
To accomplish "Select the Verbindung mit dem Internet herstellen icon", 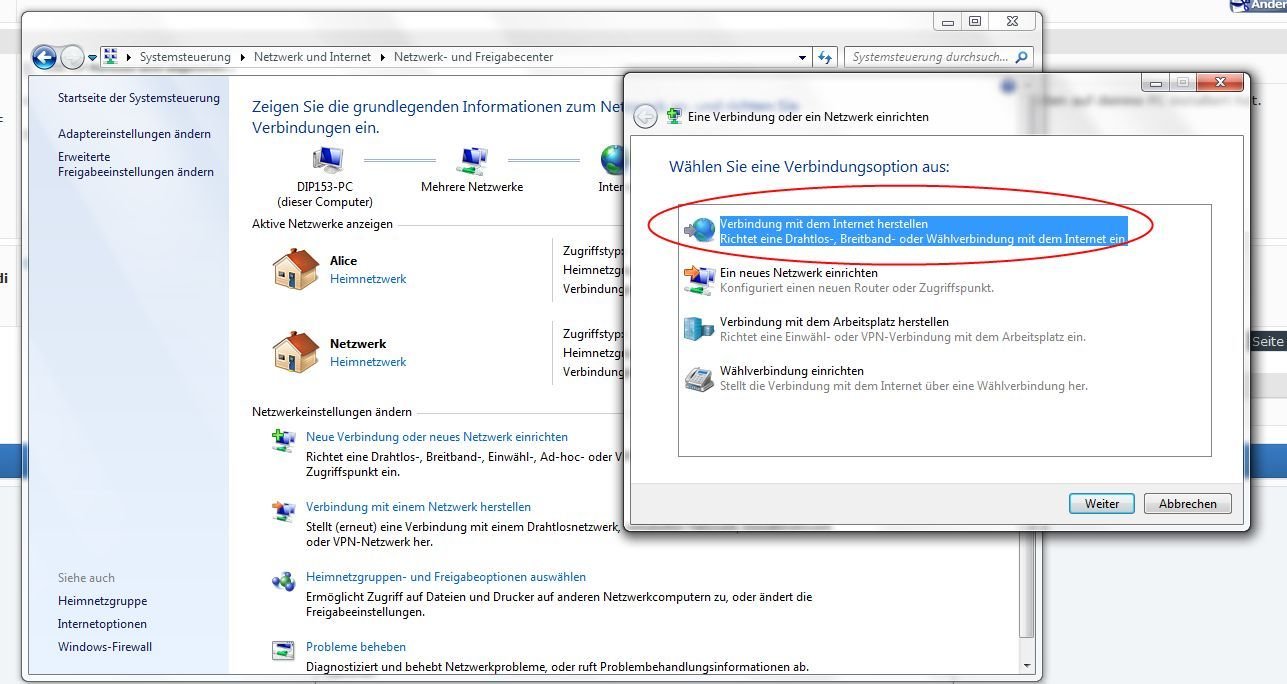I will 700,230.
